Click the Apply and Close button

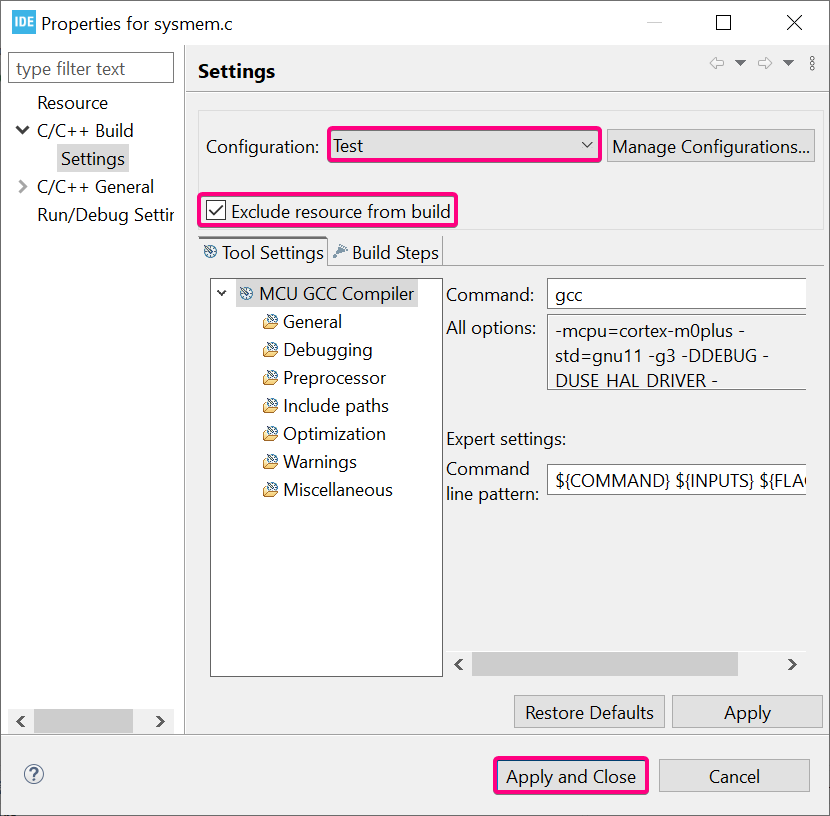[570, 776]
